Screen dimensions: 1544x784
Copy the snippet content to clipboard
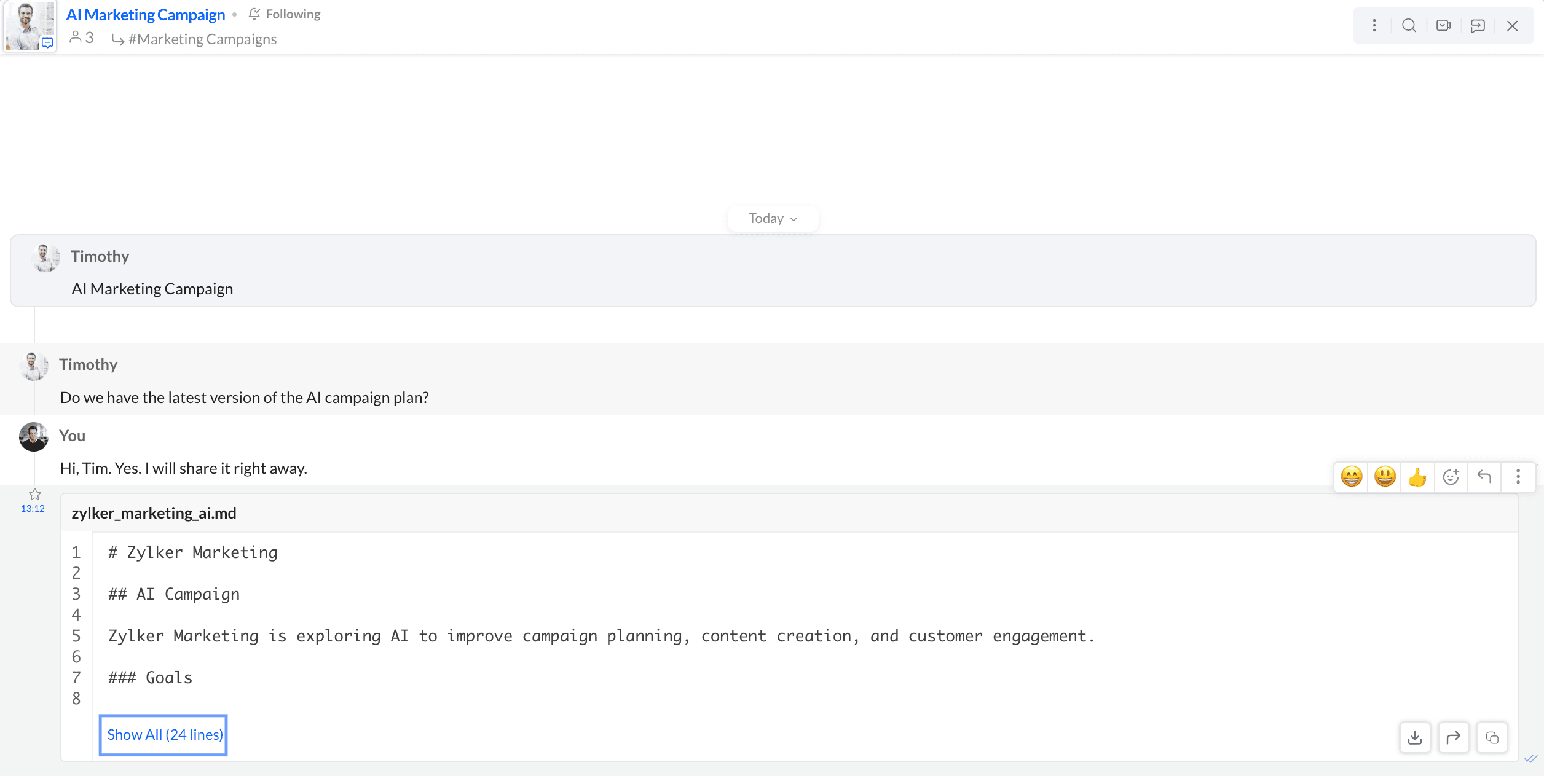(x=1492, y=737)
